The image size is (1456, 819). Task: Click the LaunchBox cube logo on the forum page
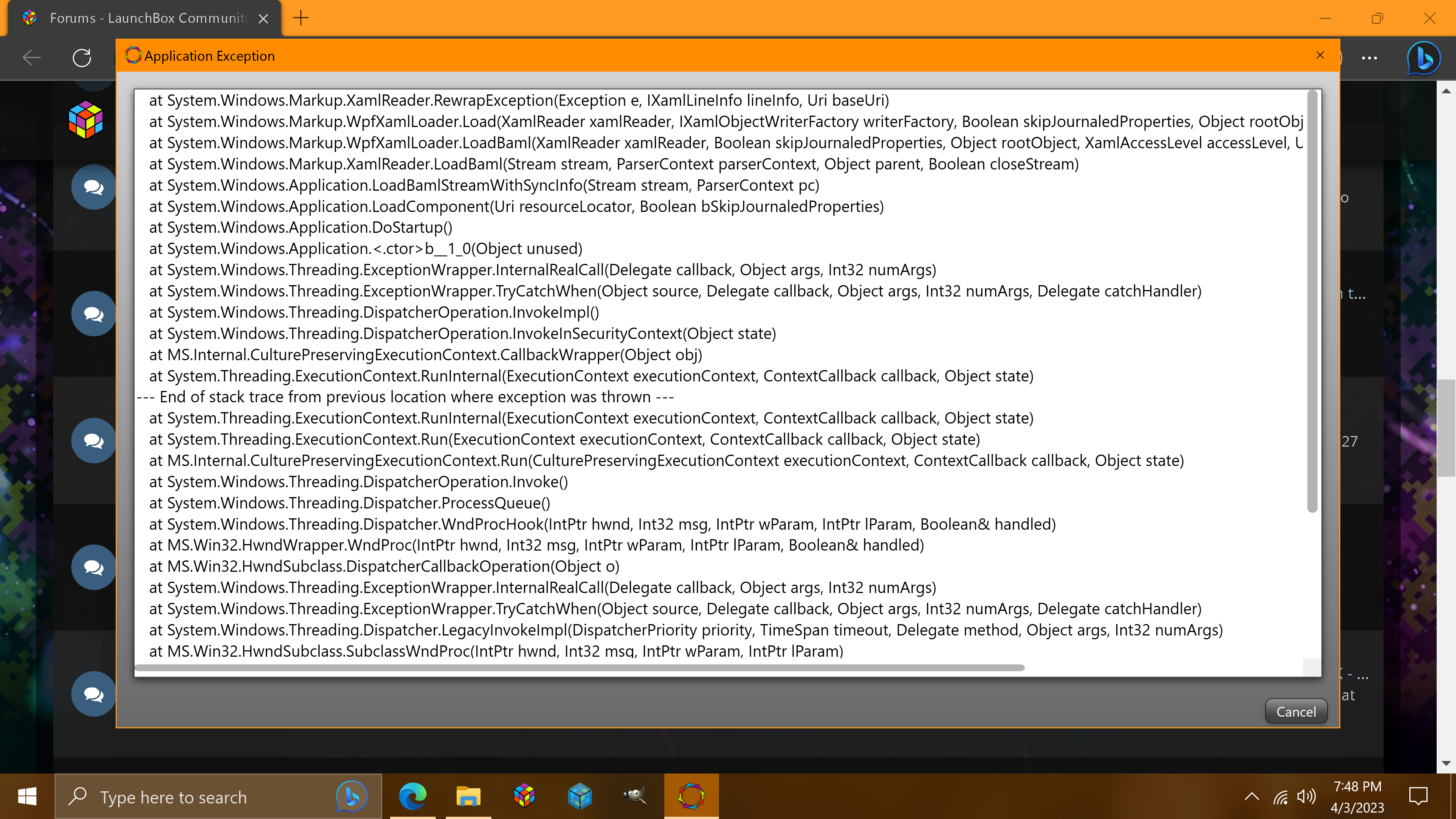click(85, 119)
